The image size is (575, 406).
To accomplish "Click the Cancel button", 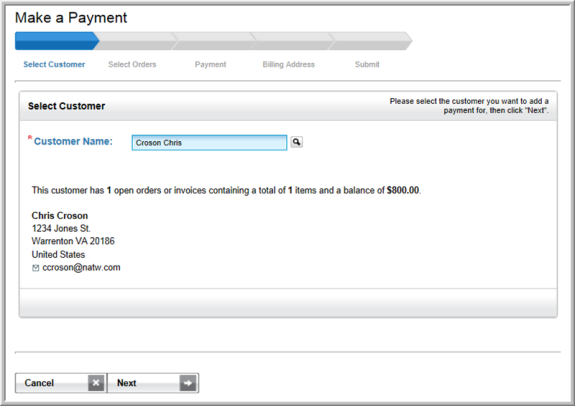I will click(x=61, y=383).
